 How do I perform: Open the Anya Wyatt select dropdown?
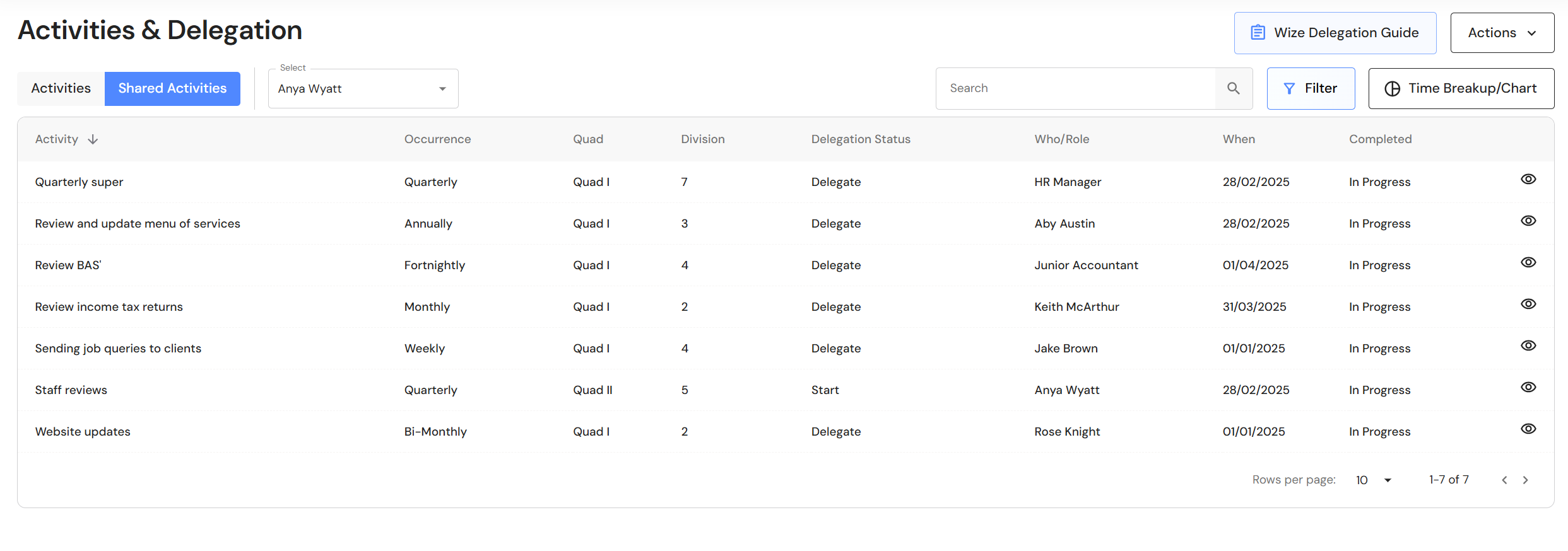tap(363, 89)
